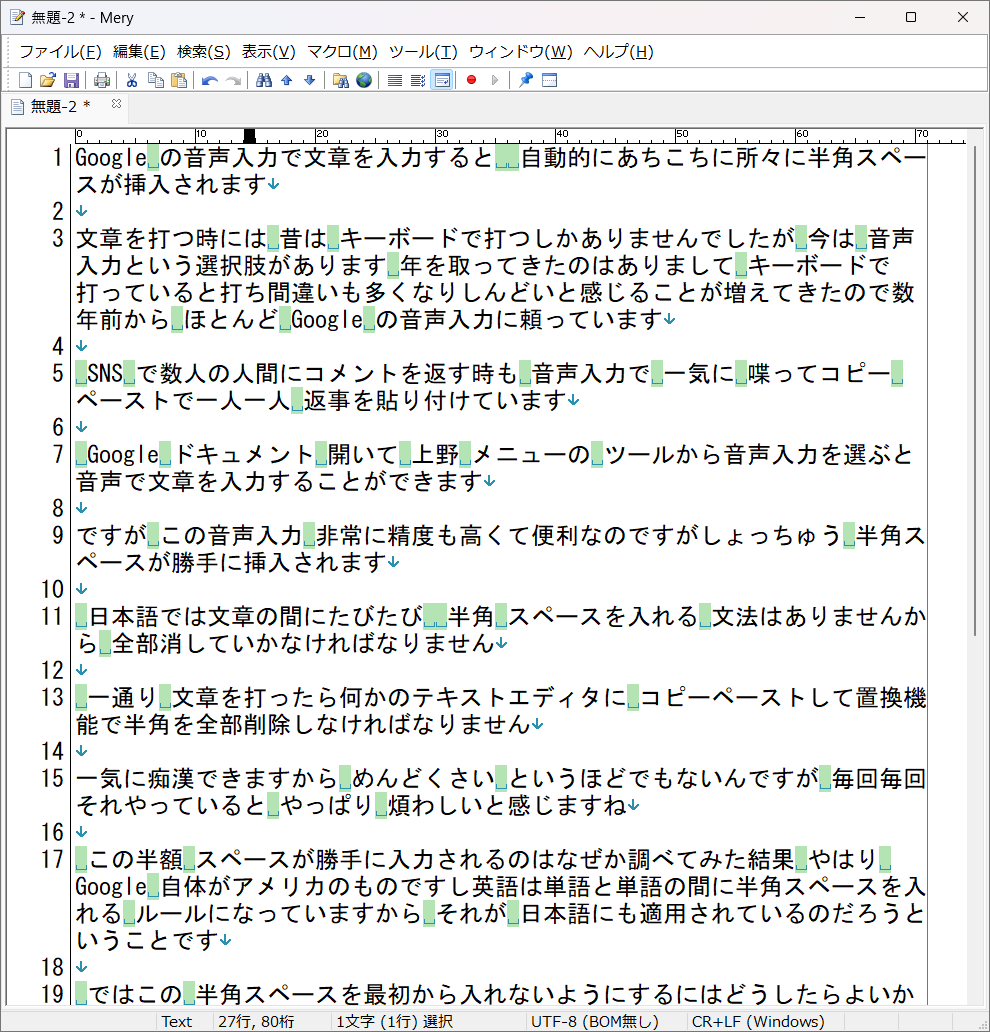990x1032 pixels.
Task: Open the マクロ(M) menu
Action: pyautogui.click(x=342, y=51)
